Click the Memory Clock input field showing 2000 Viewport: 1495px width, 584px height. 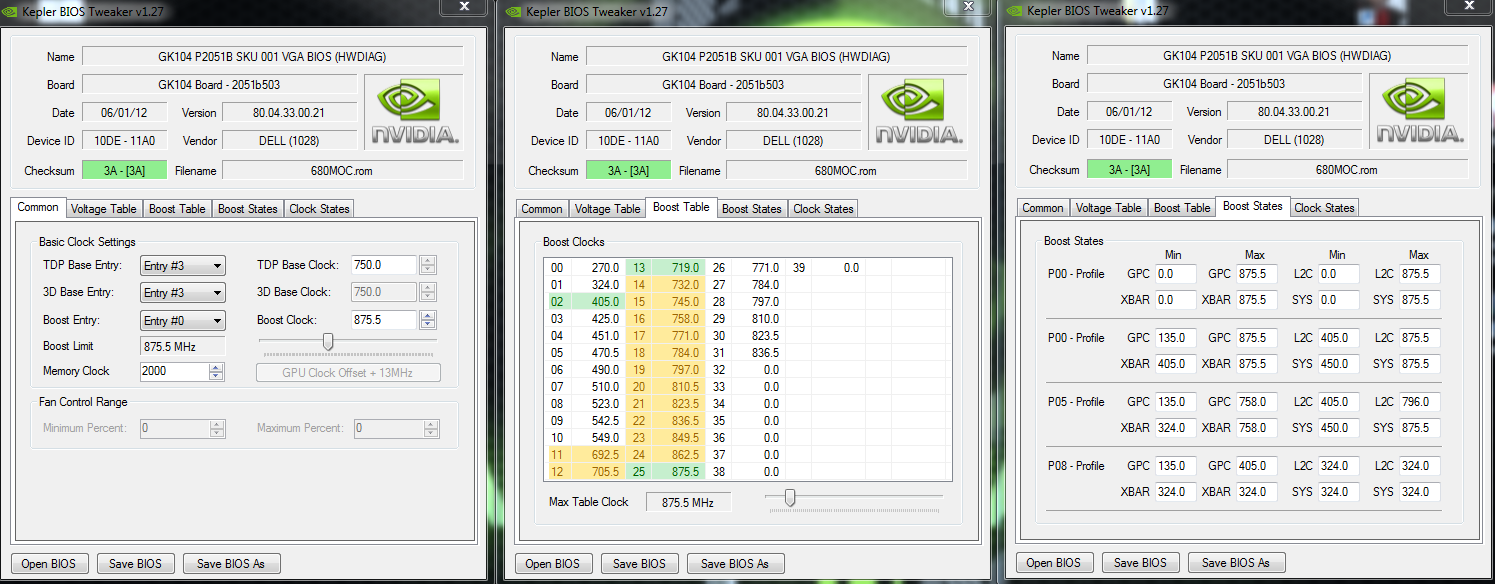point(173,371)
